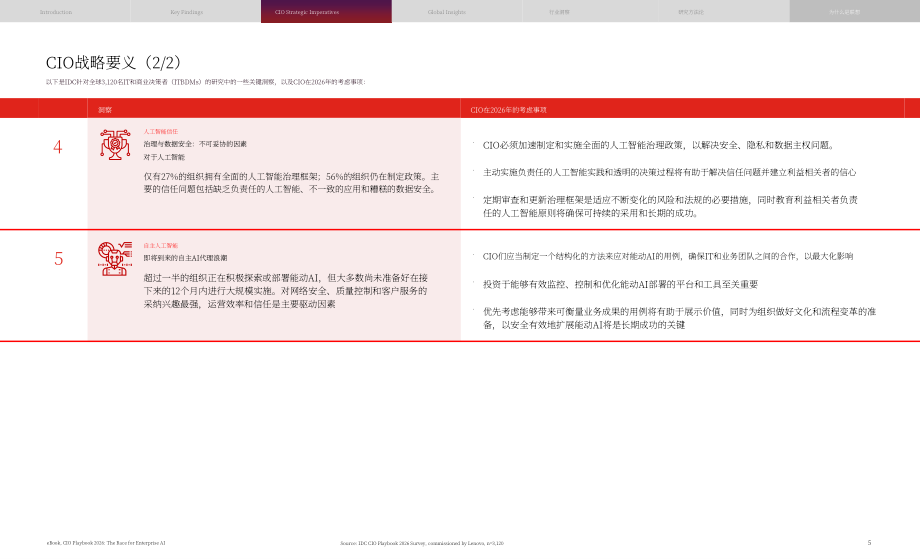Click the bullet starting 主动实施负责任的人工智能实践
Screen dimensions: 920x559
[x=669, y=172]
